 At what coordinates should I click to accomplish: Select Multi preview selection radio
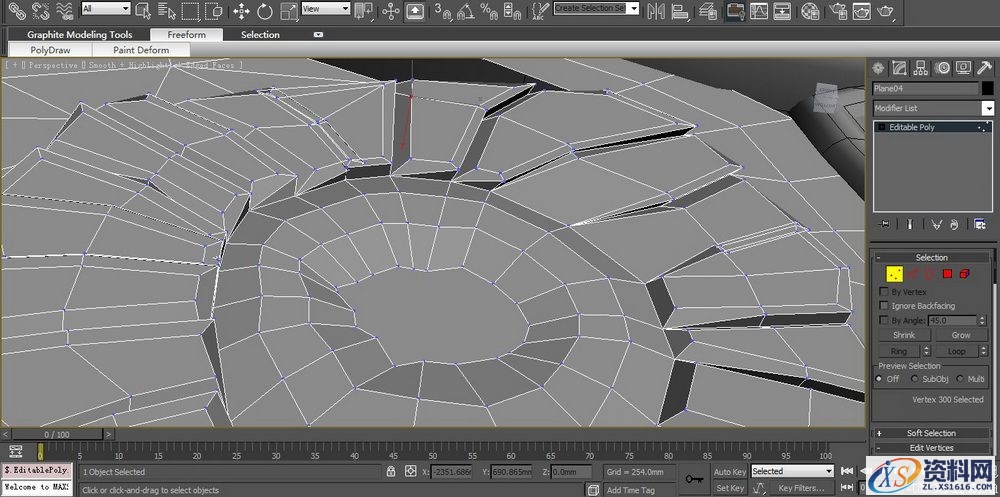tap(960, 379)
